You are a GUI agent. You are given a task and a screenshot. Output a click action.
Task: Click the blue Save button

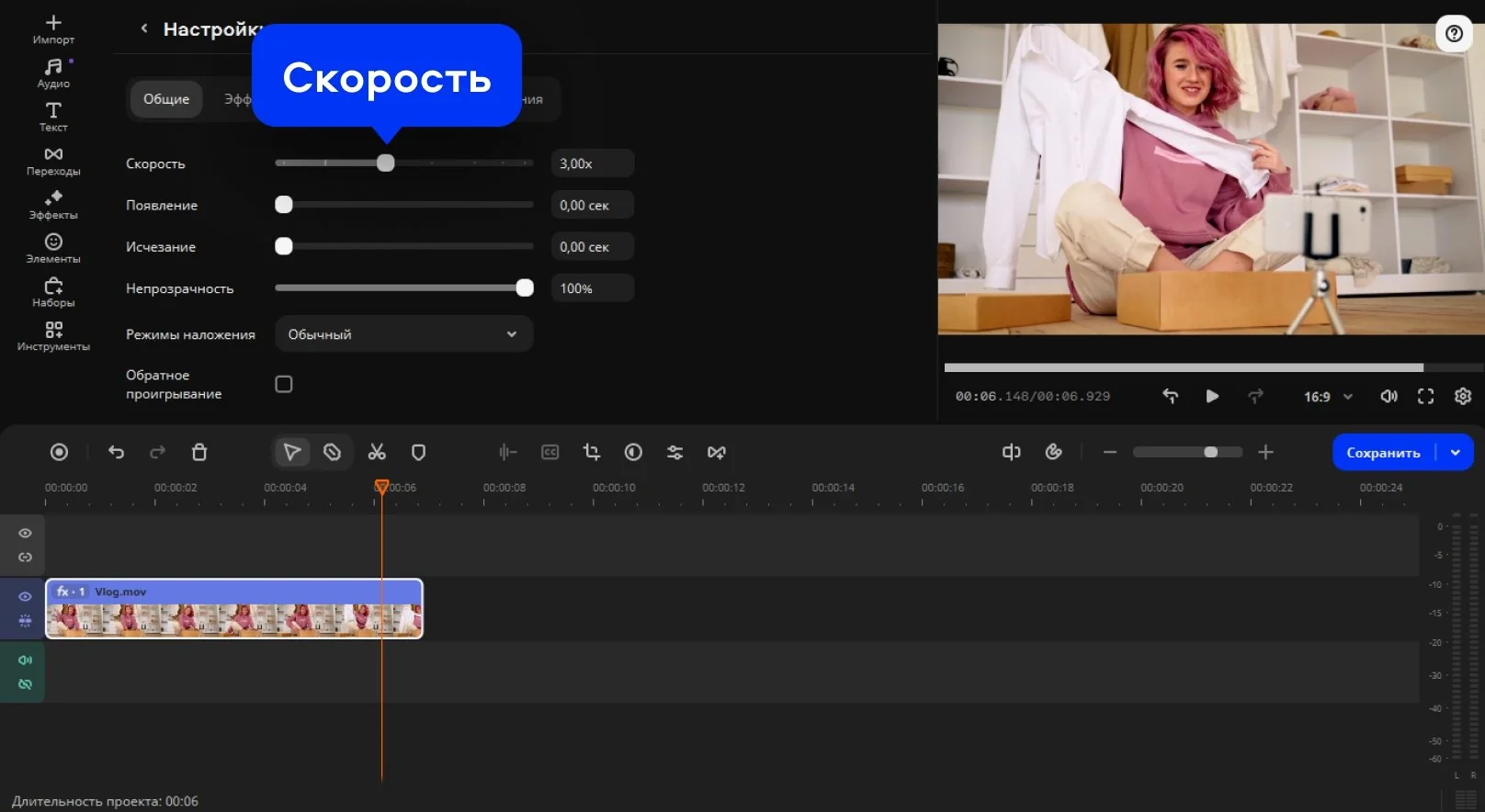click(x=1383, y=452)
